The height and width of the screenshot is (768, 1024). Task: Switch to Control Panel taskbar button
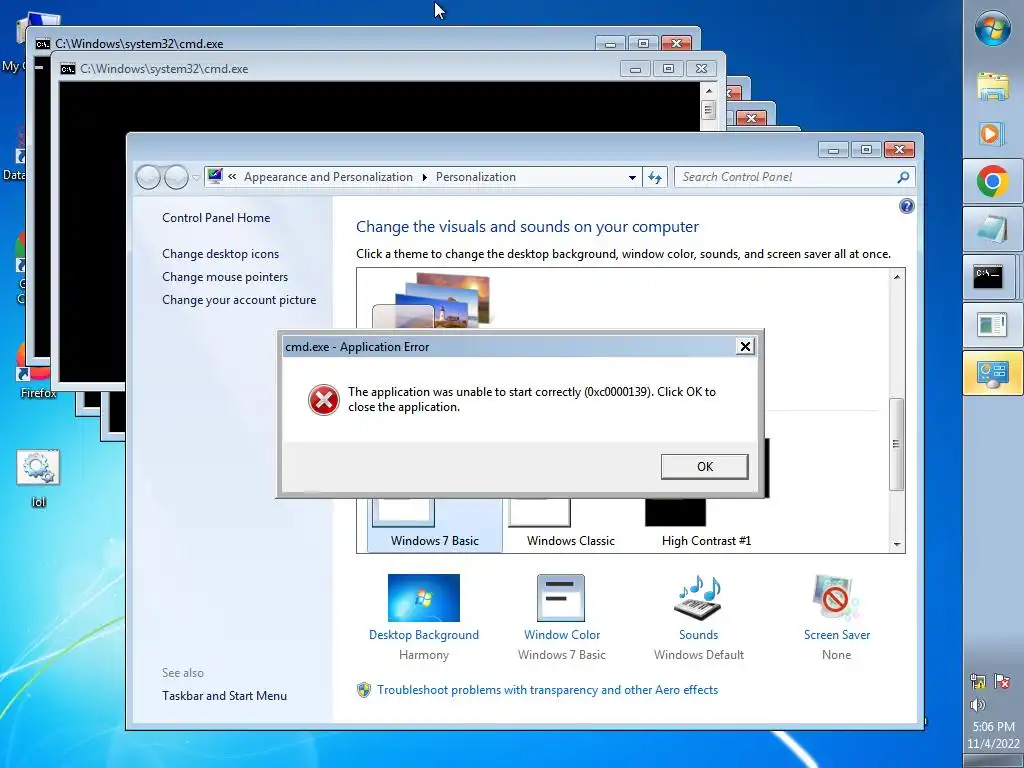pyautogui.click(x=993, y=373)
